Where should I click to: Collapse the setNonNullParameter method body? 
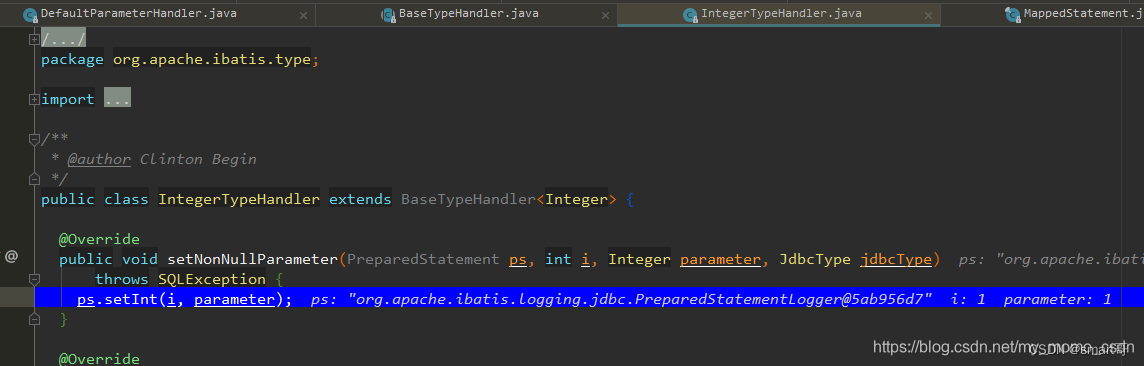tap(34, 279)
